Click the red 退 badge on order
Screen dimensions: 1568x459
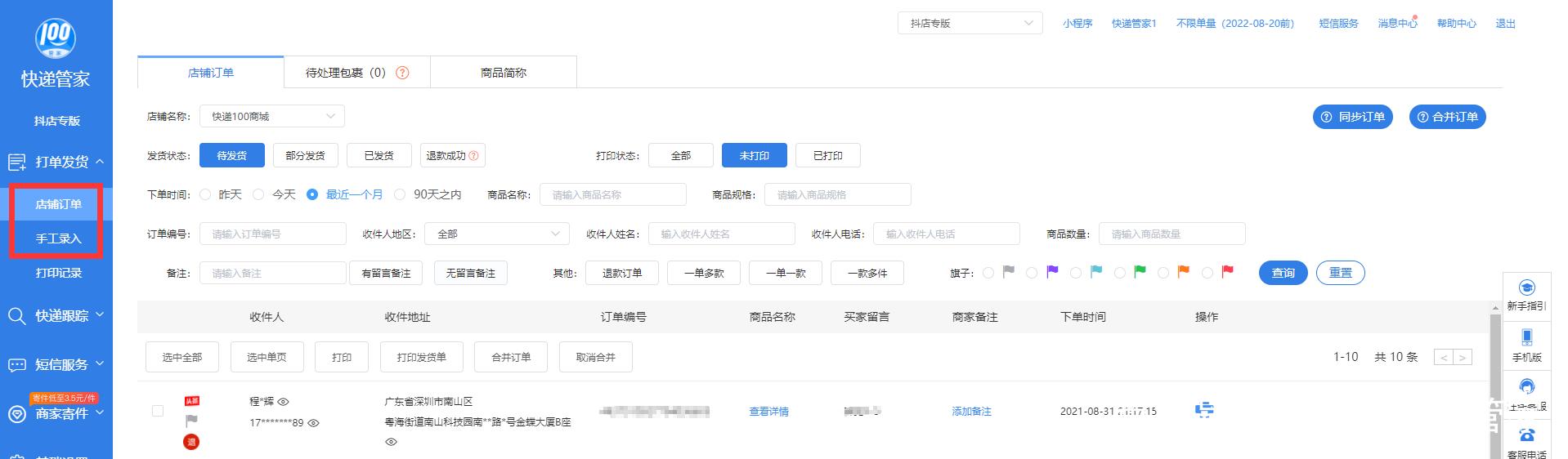pos(191,442)
